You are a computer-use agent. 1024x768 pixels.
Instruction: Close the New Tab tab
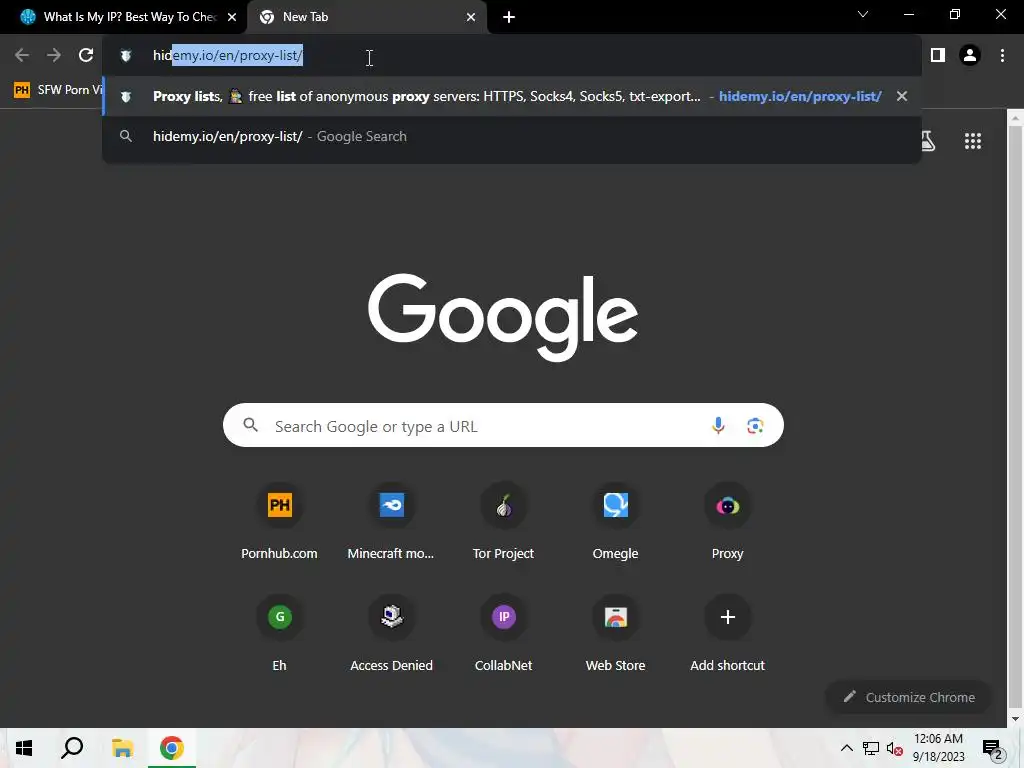tap(471, 17)
